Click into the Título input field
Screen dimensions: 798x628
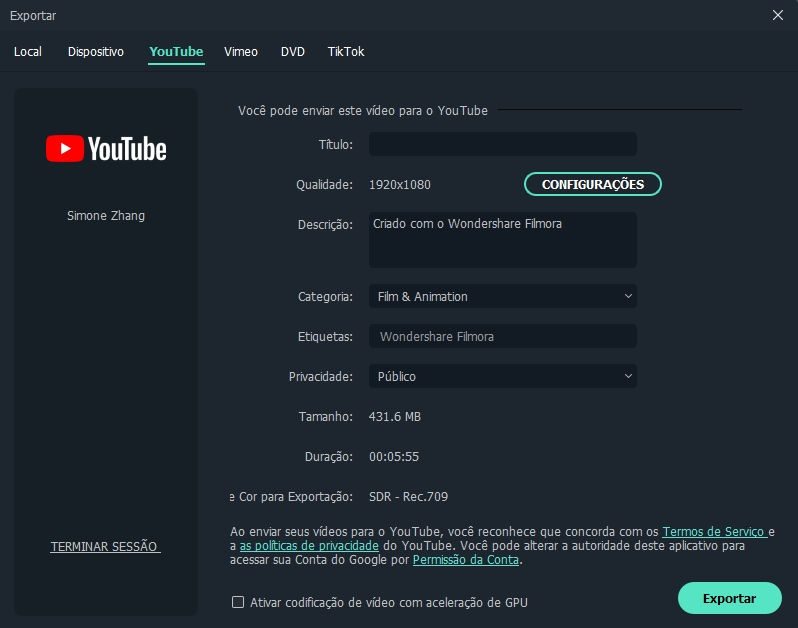(x=502, y=144)
